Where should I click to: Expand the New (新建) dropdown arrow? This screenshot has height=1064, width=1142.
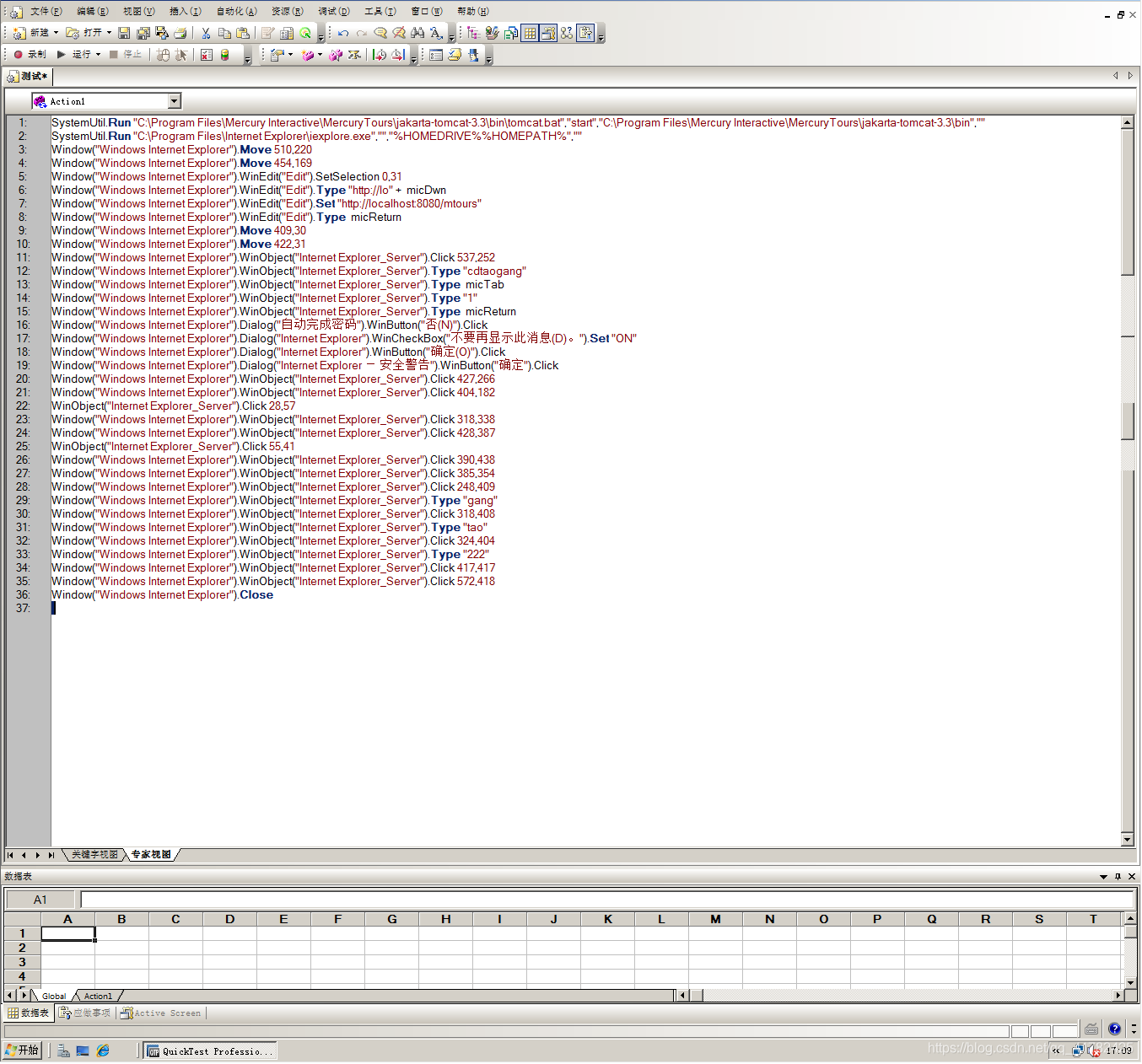pyautogui.click(x=57, y=33)
